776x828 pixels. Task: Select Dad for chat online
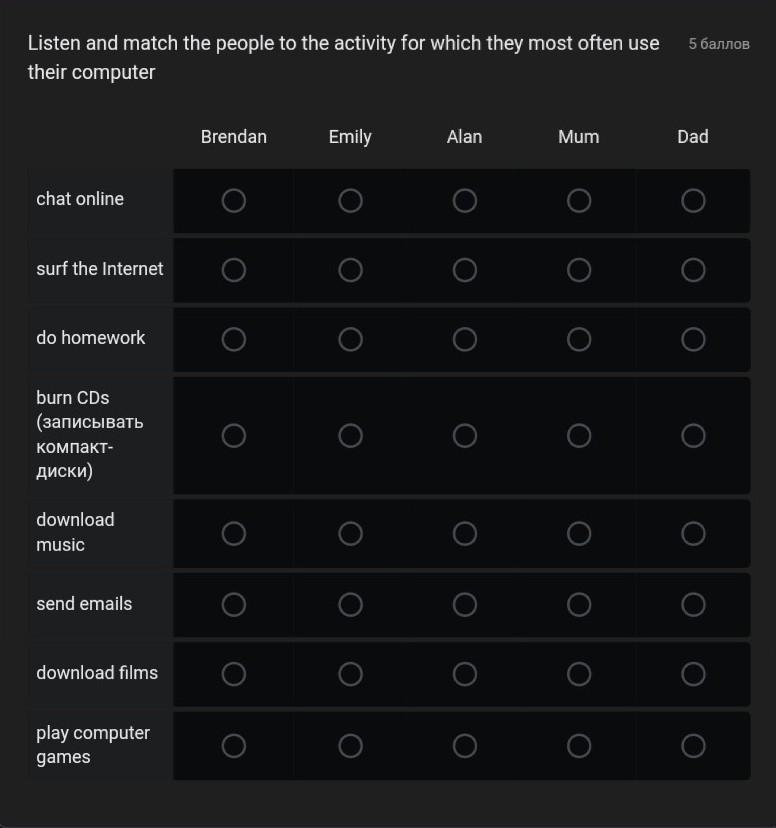693,201
